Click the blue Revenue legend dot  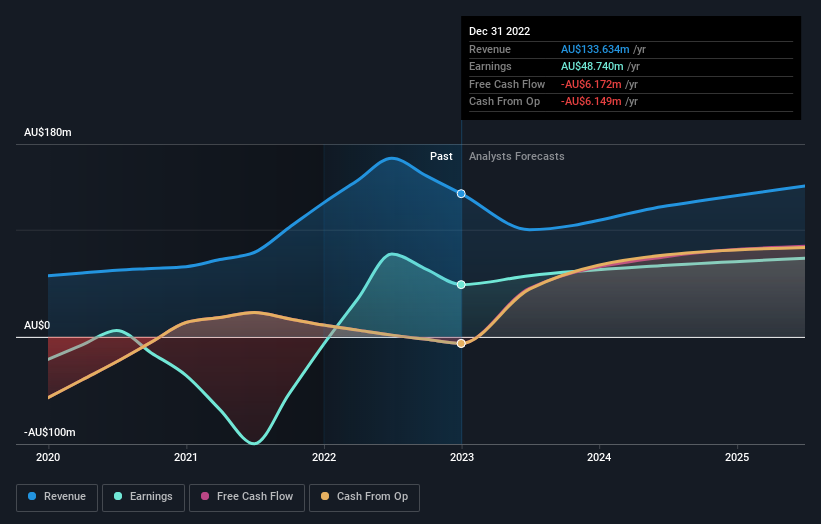click(x=32, y=496)
